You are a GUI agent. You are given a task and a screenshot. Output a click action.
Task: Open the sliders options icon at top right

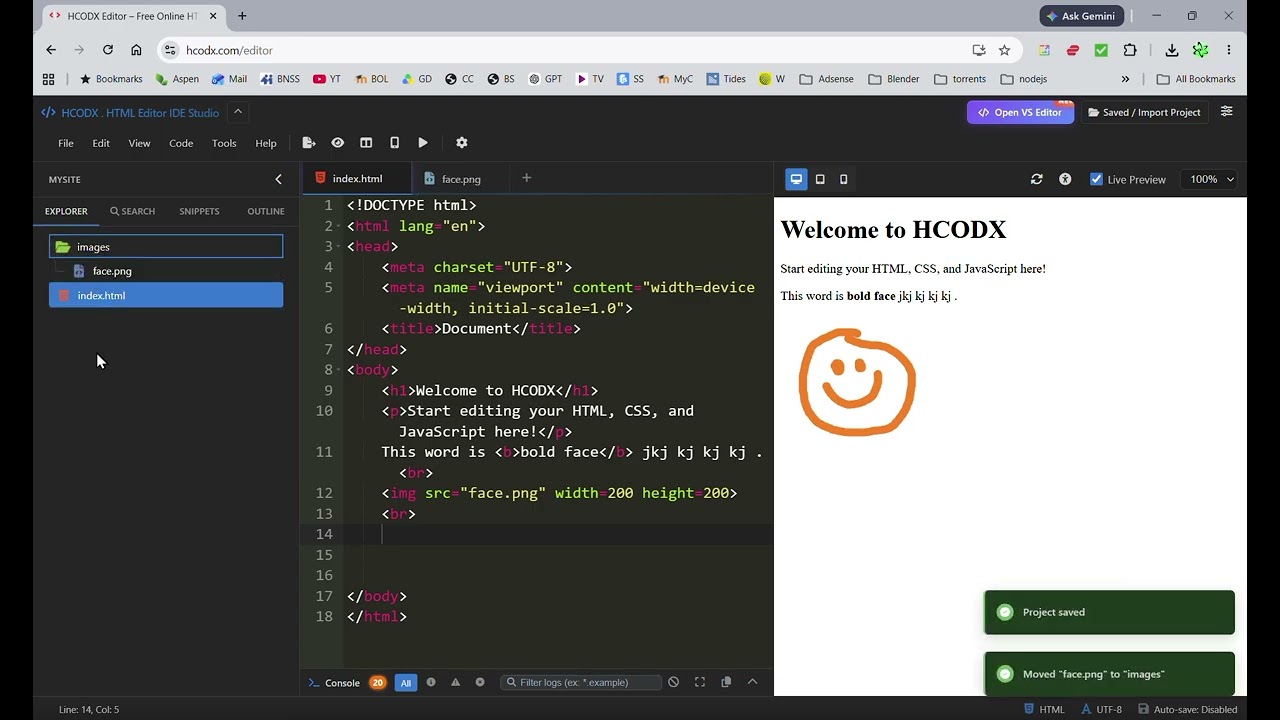pos(1227,112)
